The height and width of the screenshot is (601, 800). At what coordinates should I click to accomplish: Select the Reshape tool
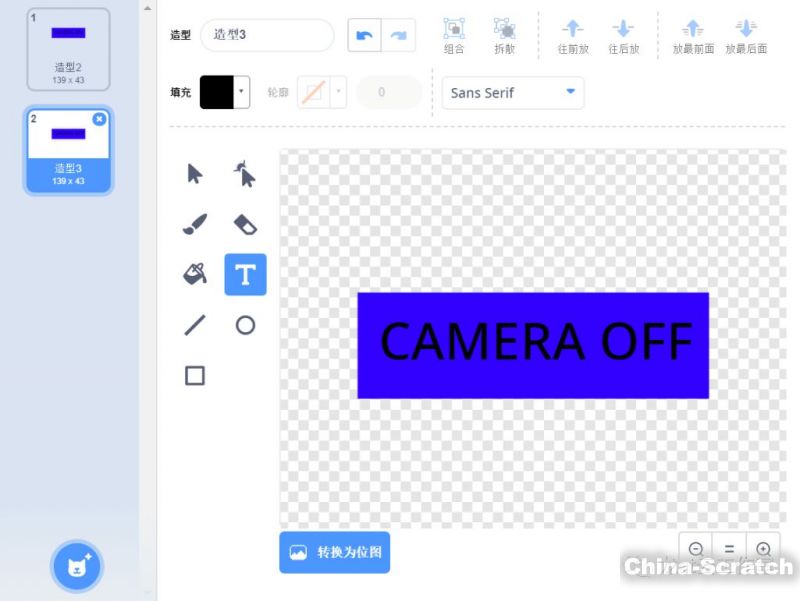tap(245, 174)
